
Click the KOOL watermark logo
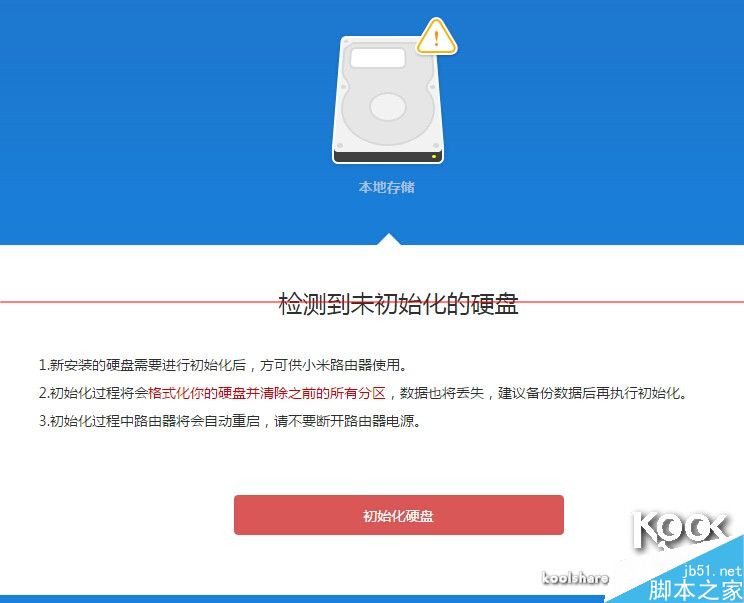[x=679, y=531]
